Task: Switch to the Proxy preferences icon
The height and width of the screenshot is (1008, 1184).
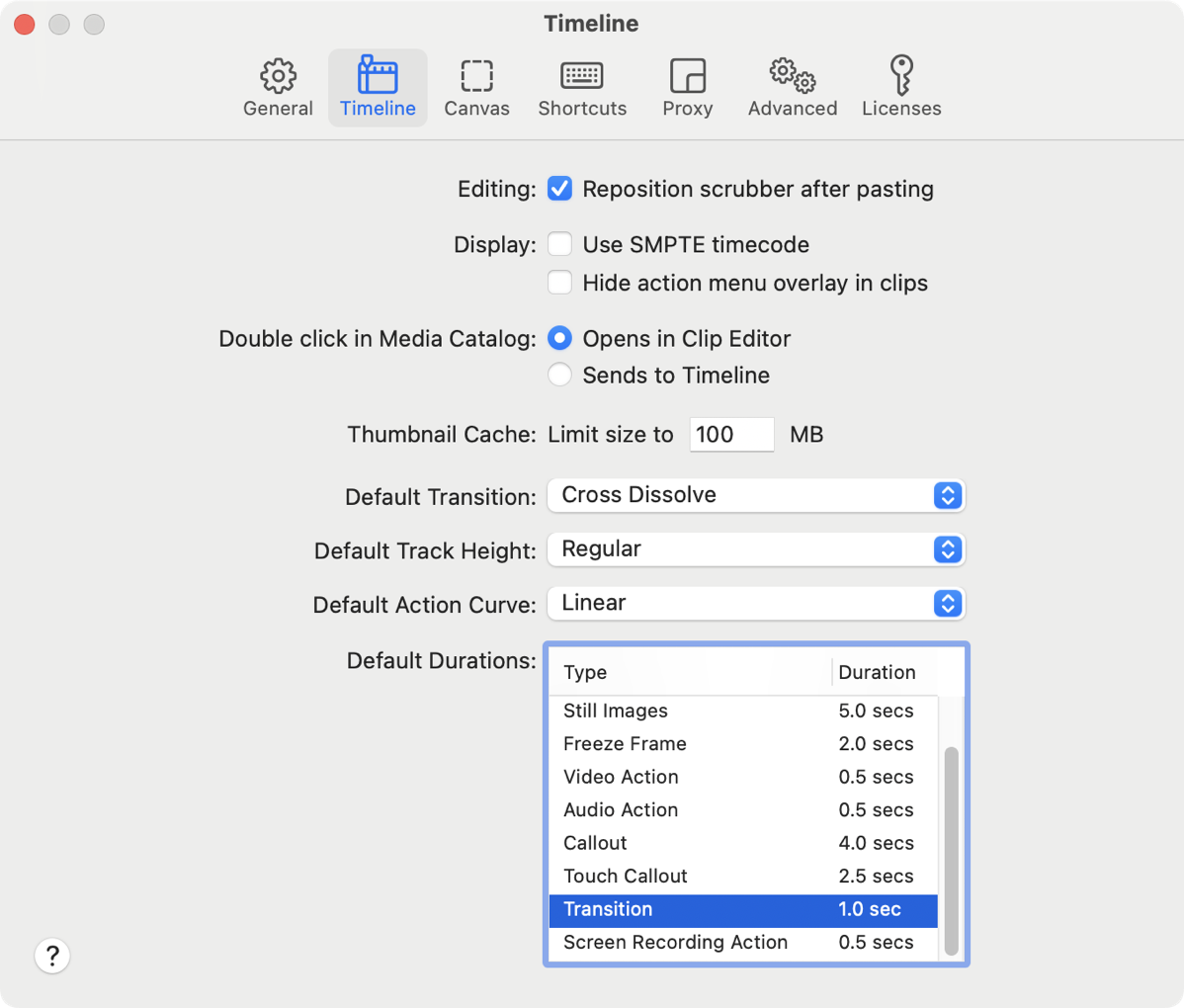Action: (x=687, y=77)
